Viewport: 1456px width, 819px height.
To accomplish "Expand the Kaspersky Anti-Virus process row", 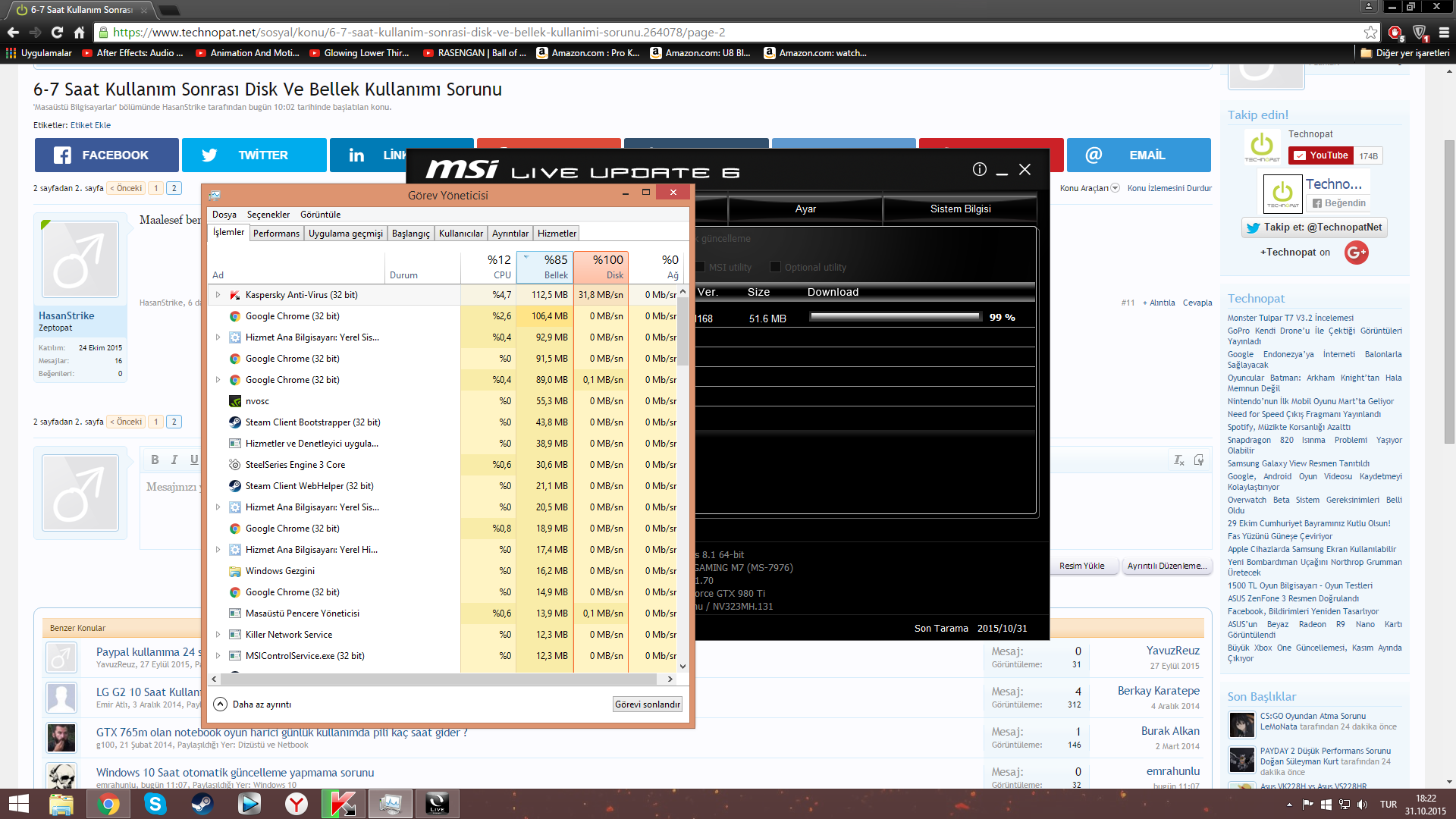I will pos(216,294).
